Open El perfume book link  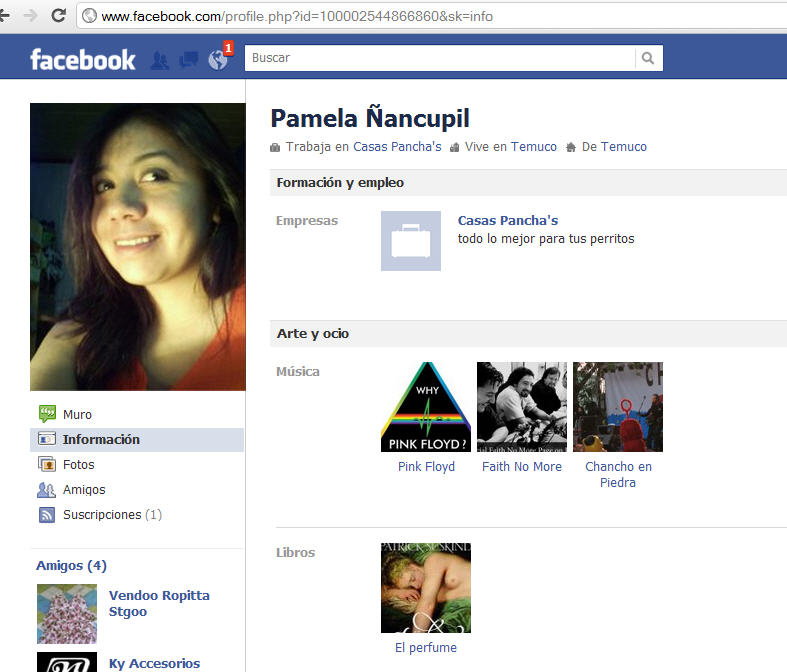(x=426, y=647)
